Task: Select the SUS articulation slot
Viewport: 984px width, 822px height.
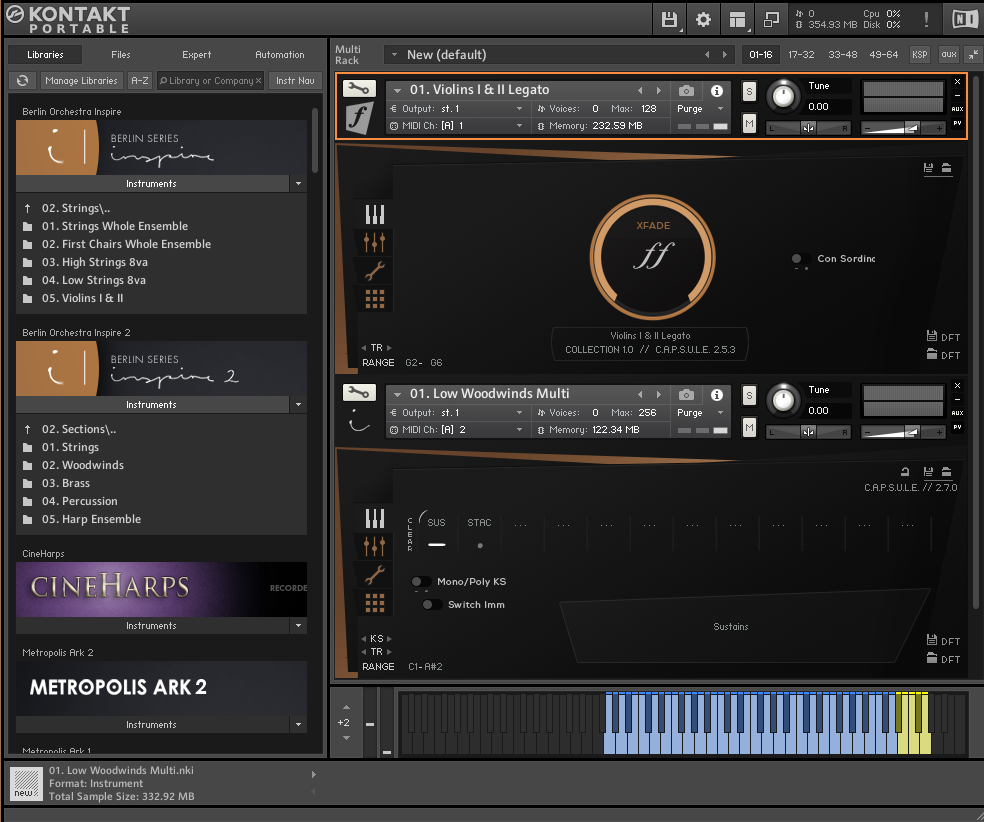Action: (x=437, y=533)
